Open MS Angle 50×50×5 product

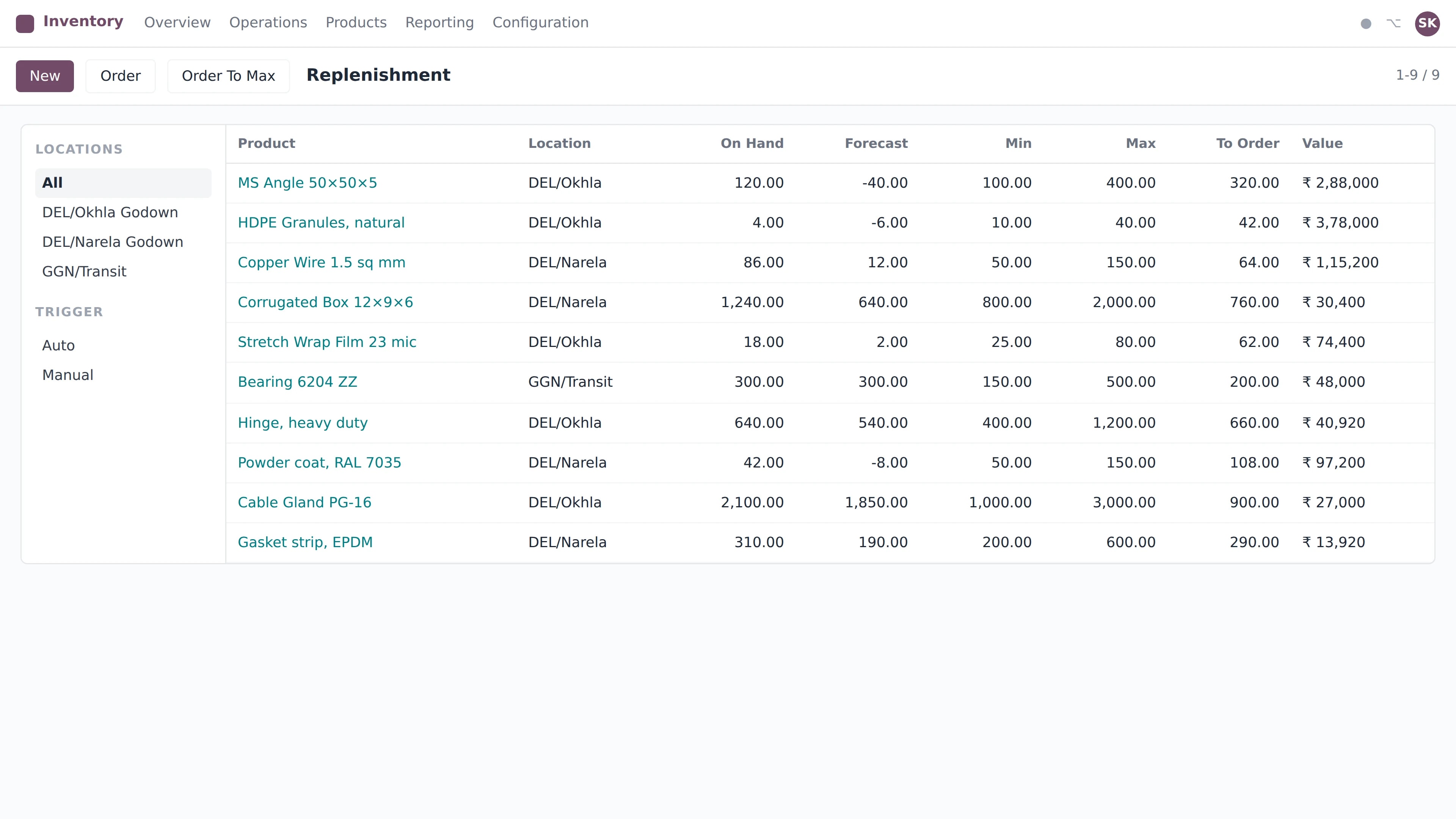(307, 183)
